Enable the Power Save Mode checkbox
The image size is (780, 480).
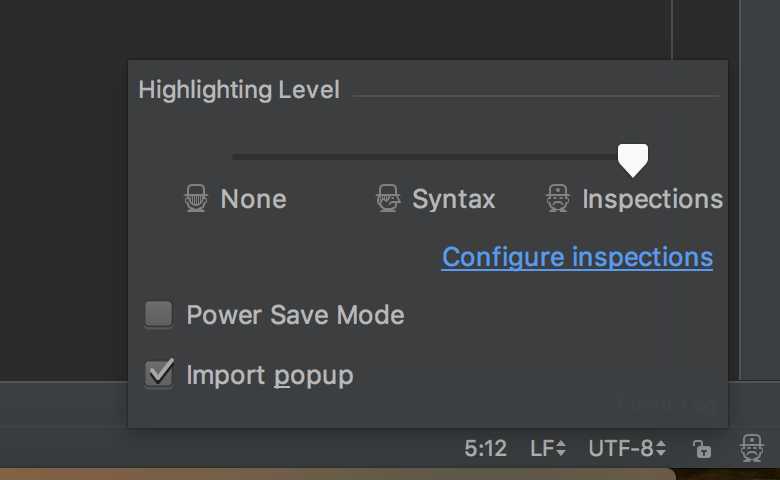tap(159, 314)
